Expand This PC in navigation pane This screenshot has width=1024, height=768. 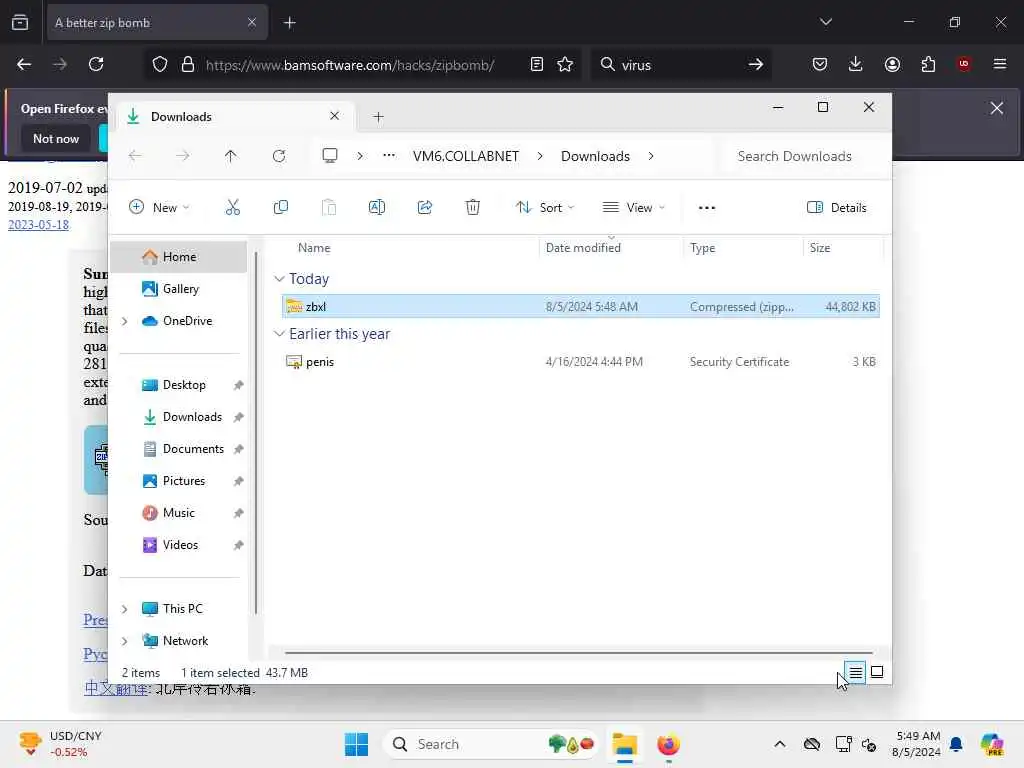pos(125,609)
